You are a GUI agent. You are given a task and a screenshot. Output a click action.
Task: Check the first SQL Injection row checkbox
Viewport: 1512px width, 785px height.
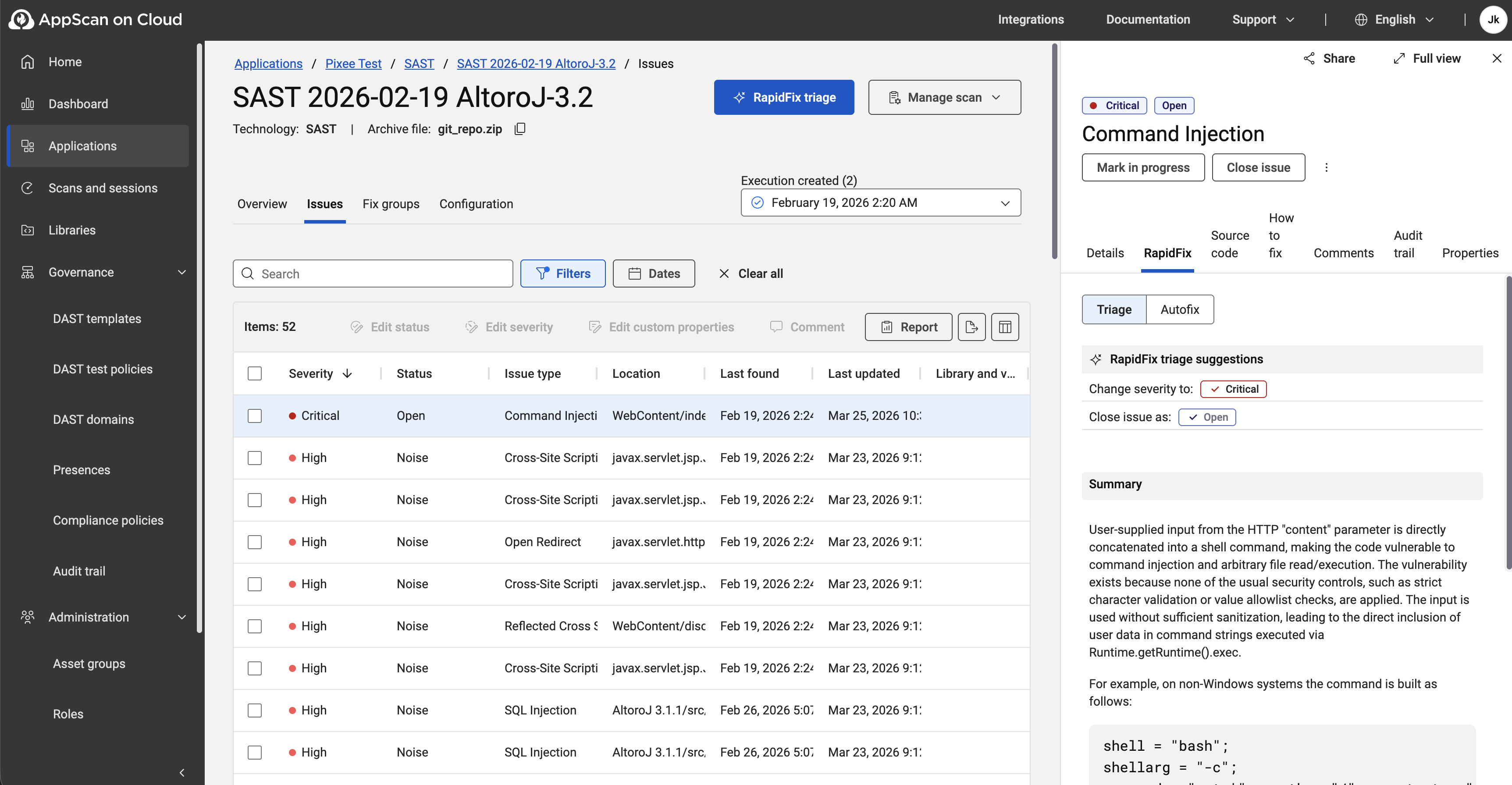(x=255, y=710)
